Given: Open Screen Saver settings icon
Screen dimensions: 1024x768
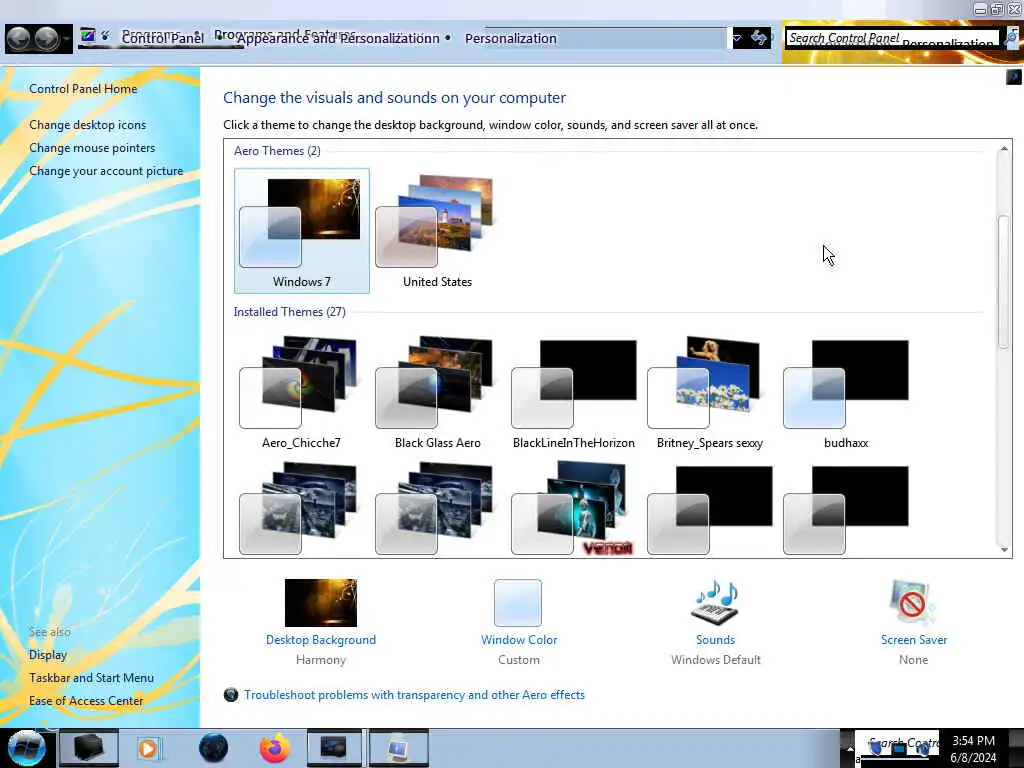Looking at the screenshot, I should [913, 602].
